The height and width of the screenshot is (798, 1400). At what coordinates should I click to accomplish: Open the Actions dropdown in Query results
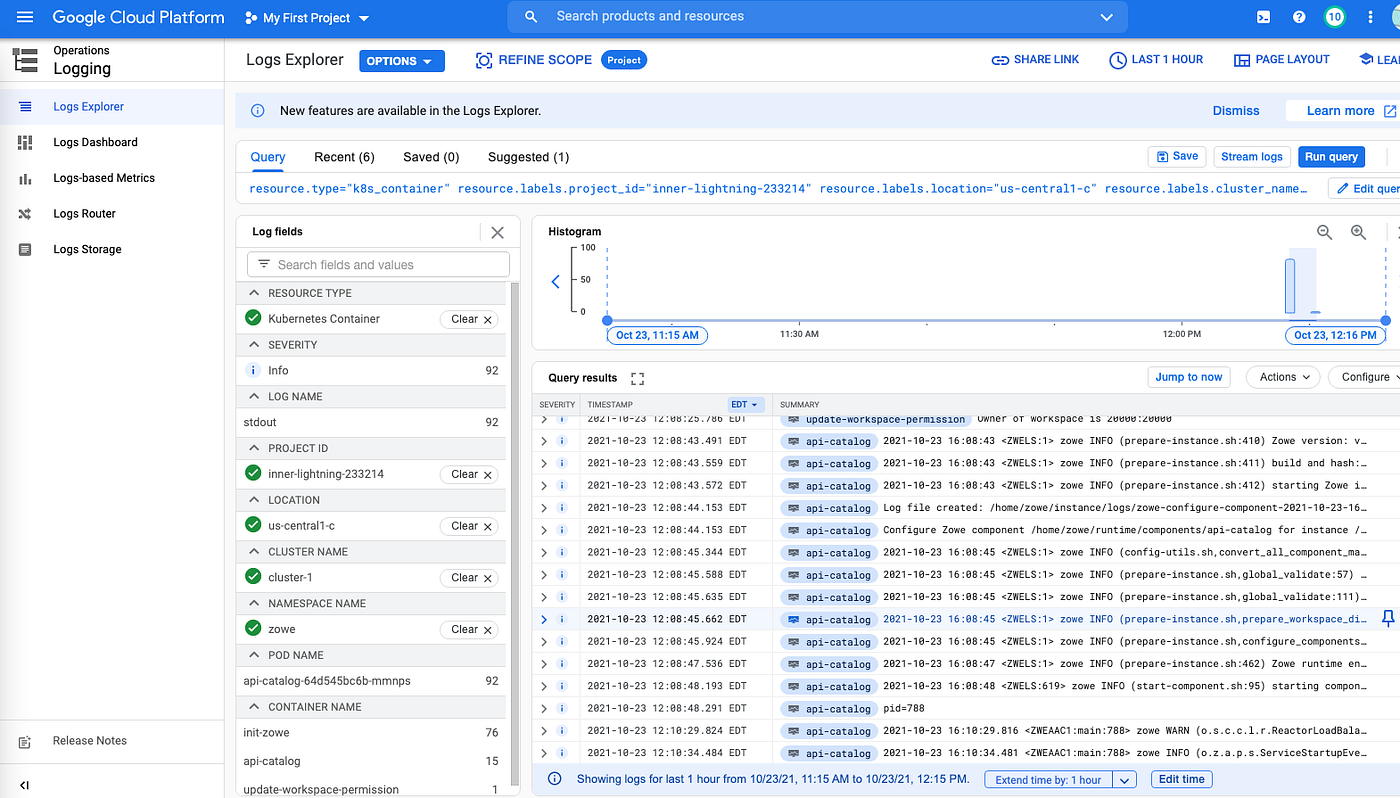(1283, 377)
